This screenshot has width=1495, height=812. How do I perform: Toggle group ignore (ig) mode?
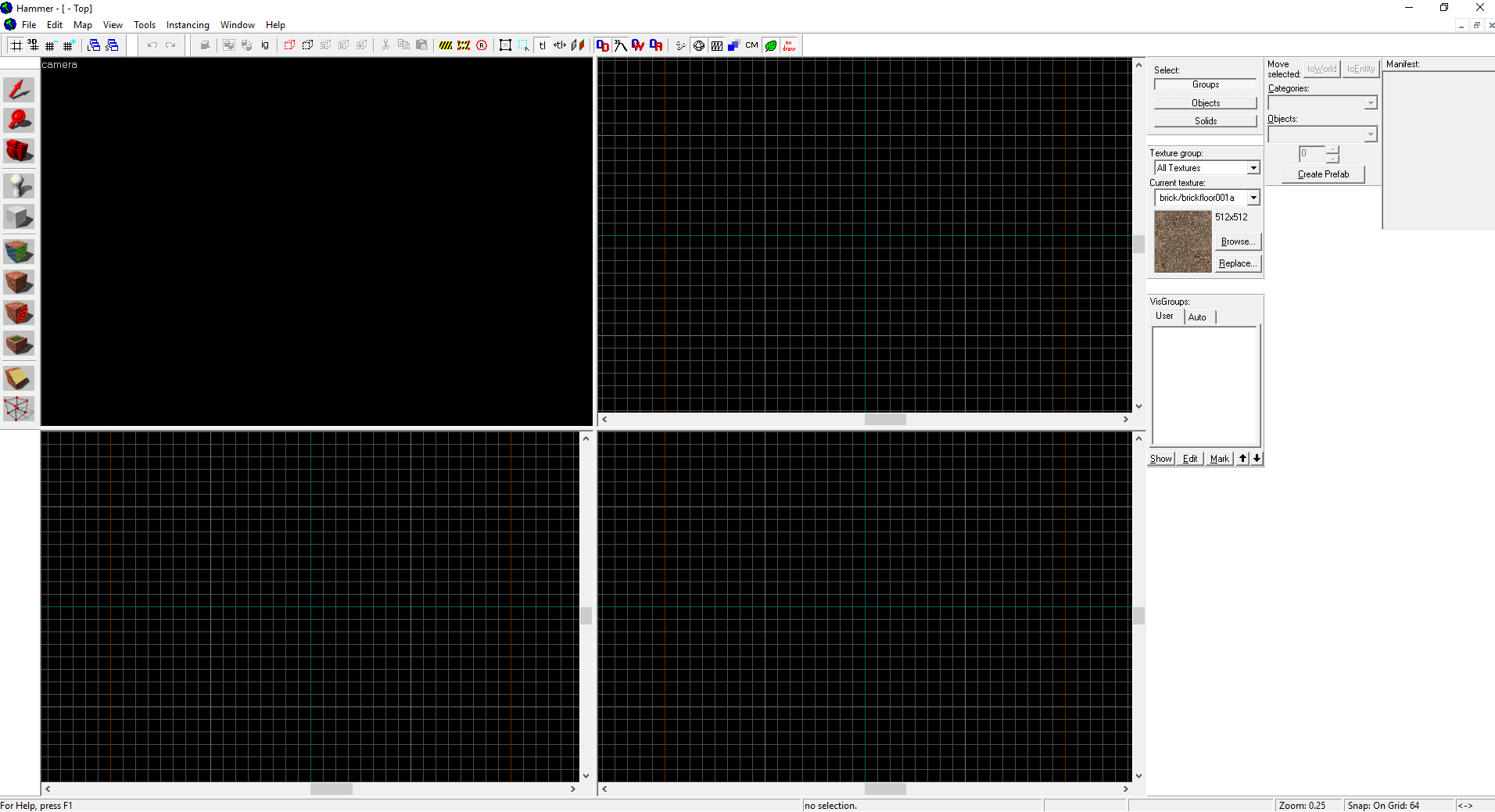(x=265, y=45)
